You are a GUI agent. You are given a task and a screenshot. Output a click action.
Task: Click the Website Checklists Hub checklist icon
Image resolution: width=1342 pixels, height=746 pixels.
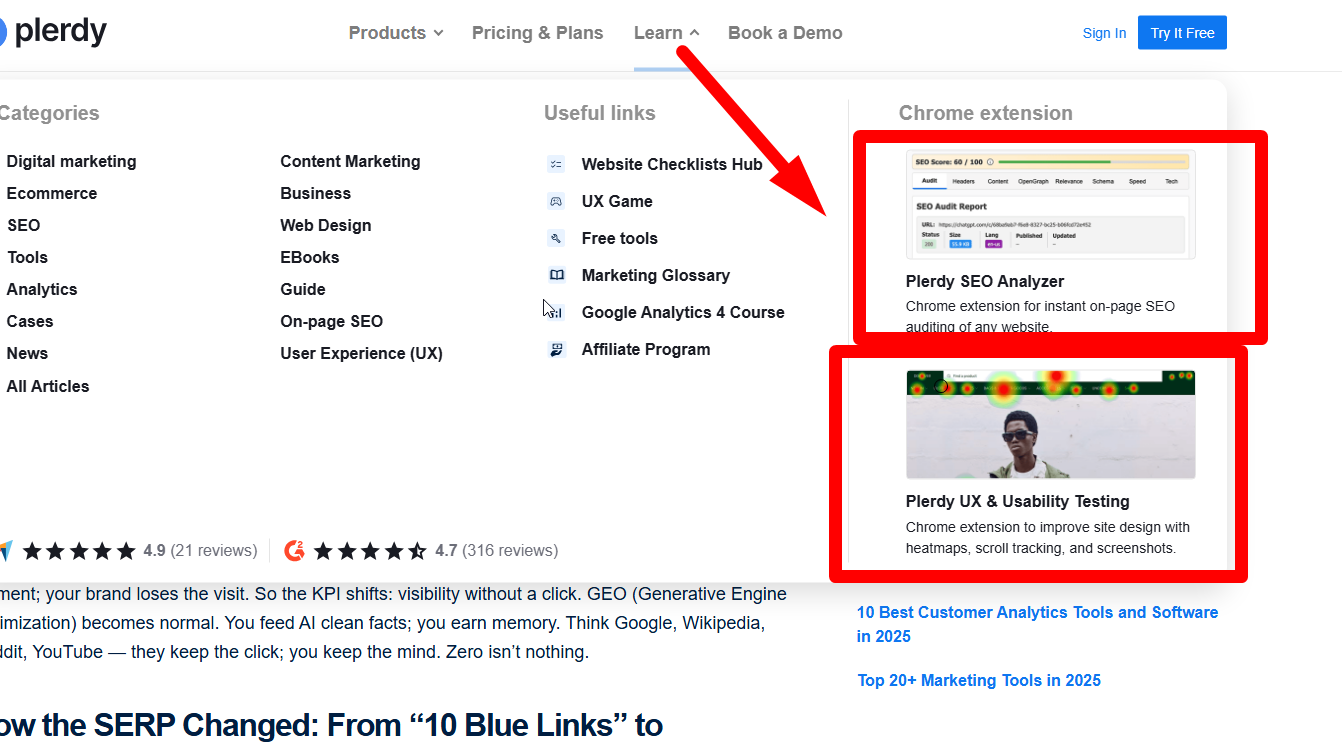(556, 164)
